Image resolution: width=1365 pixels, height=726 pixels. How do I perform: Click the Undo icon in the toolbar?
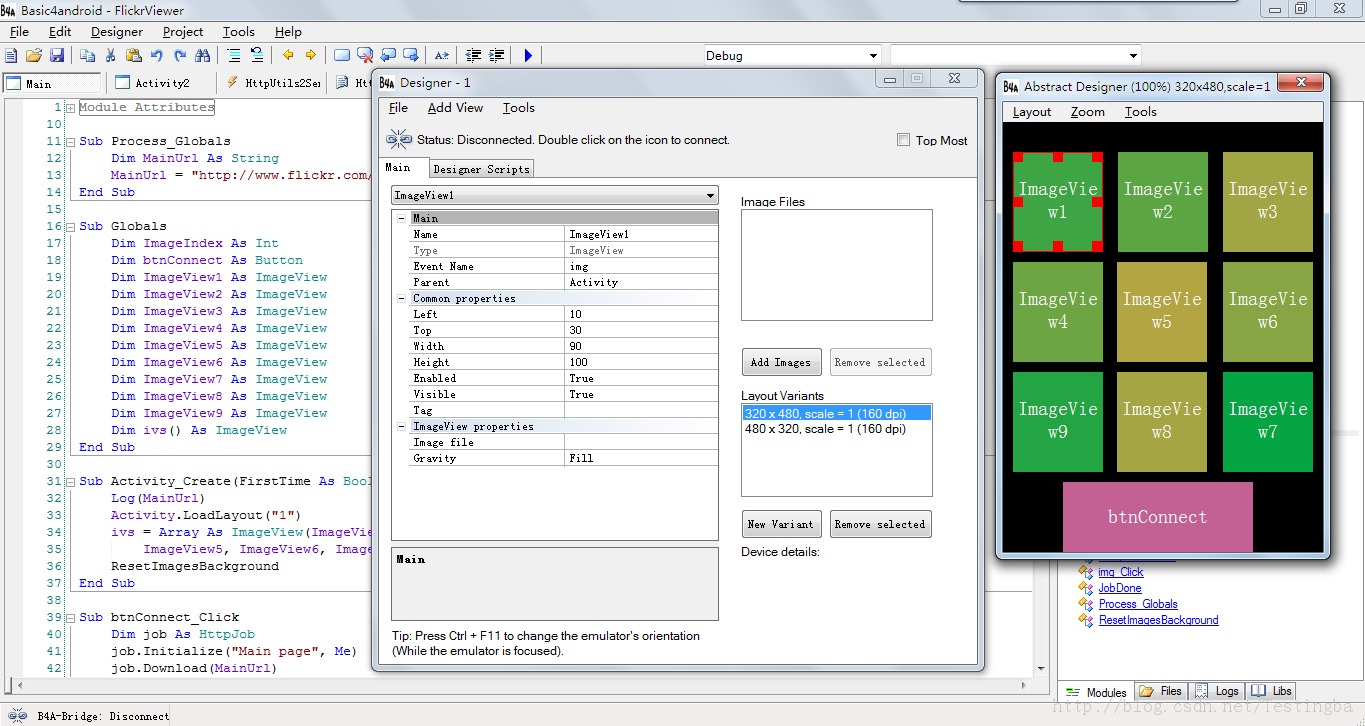157,56
